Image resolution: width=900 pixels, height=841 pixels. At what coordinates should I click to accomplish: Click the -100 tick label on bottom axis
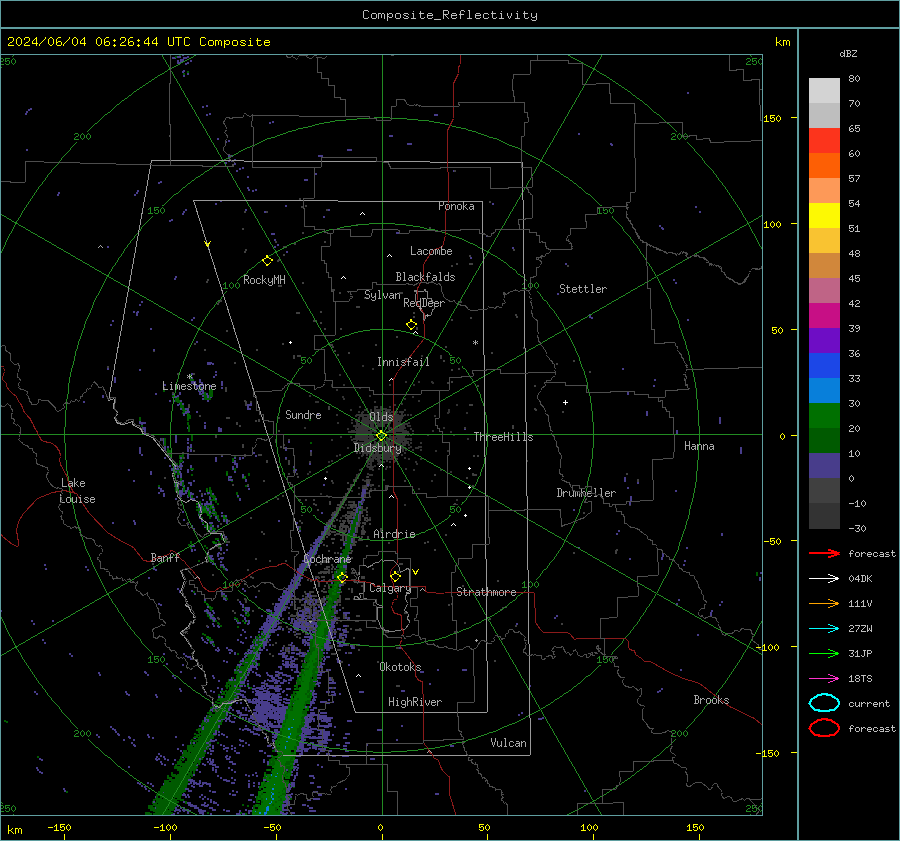[165, 827]
